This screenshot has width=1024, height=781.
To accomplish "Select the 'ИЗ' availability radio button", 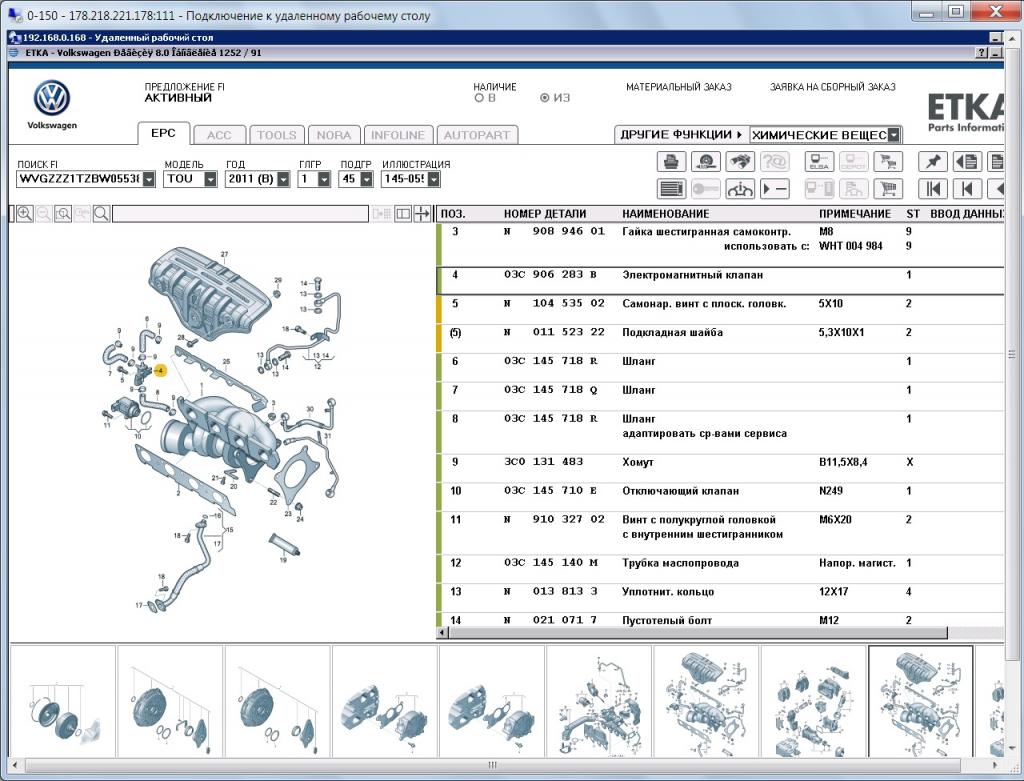I will (545, 98).
